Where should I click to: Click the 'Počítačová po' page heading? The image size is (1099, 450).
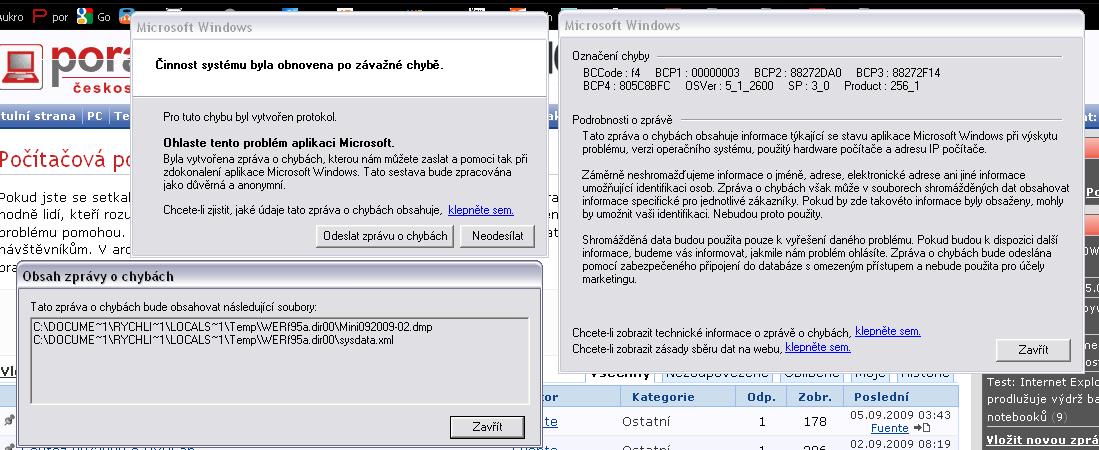65,161
